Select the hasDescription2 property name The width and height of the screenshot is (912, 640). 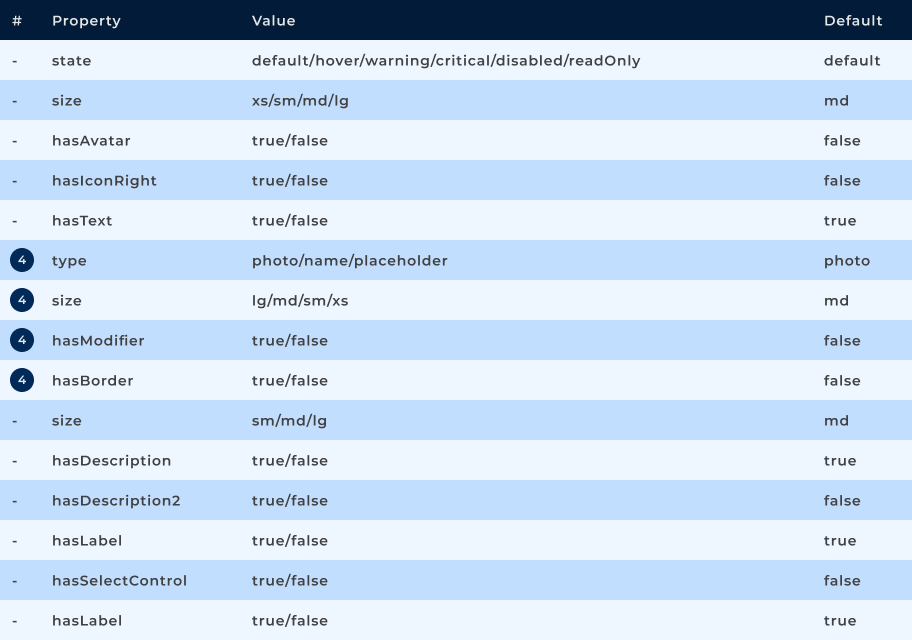(116, 500)
